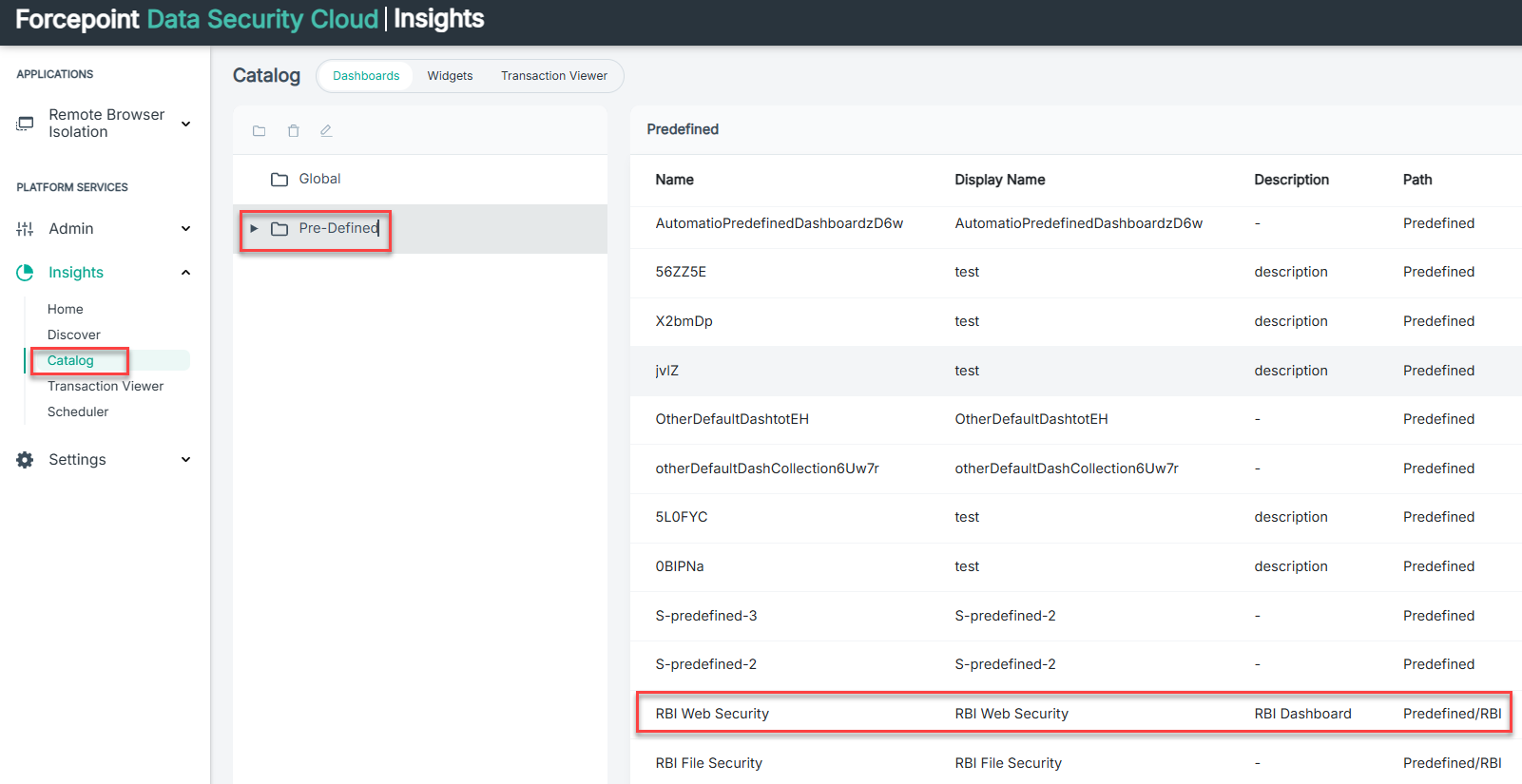
Task: Click the pencil edit icon in catalog toolbar
Action: click(x=326, y=131)
